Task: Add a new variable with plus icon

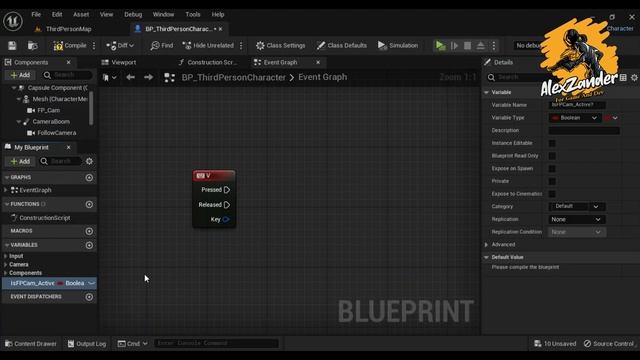Action: pos(89,245)
